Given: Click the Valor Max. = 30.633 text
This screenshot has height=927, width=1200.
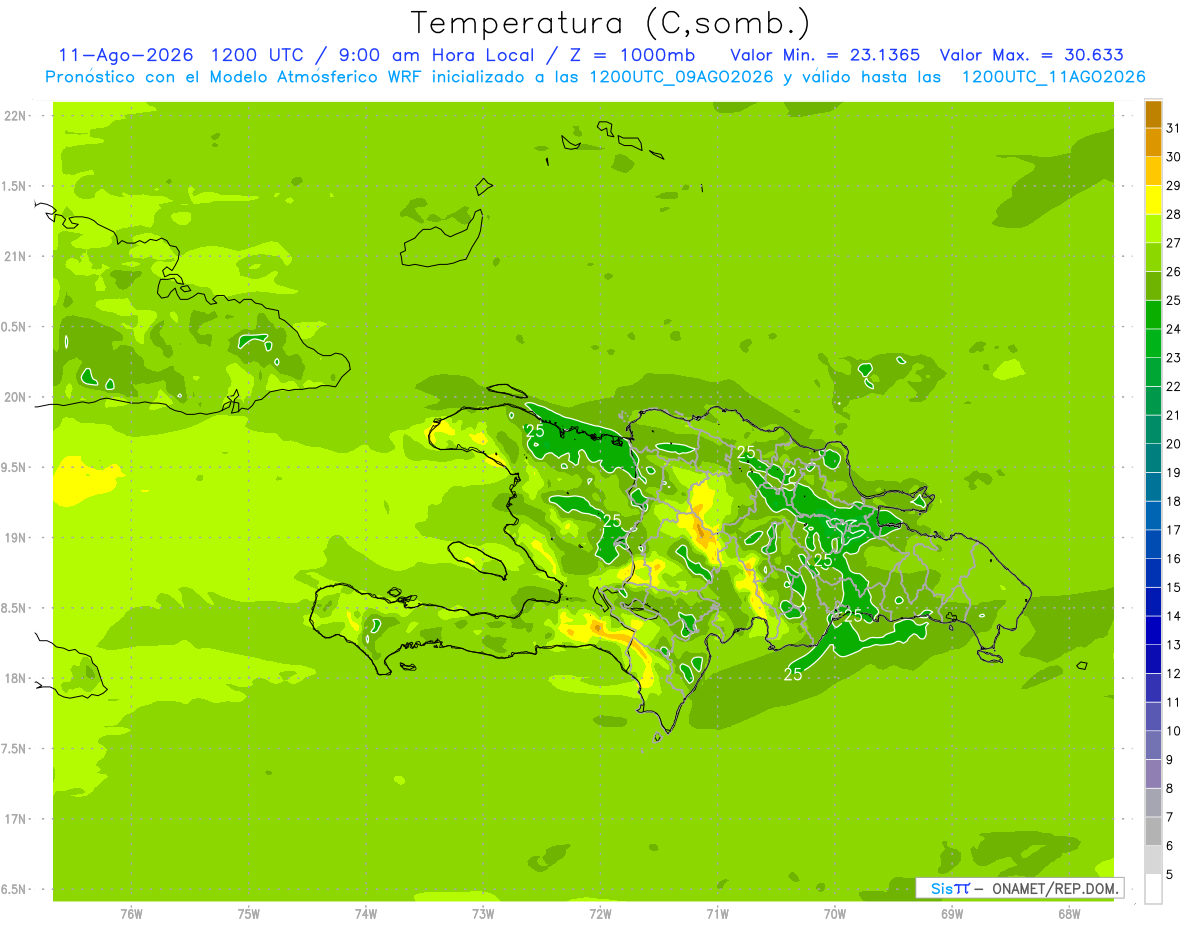Looking at the screenshot, I should [x=1031, y=55].
